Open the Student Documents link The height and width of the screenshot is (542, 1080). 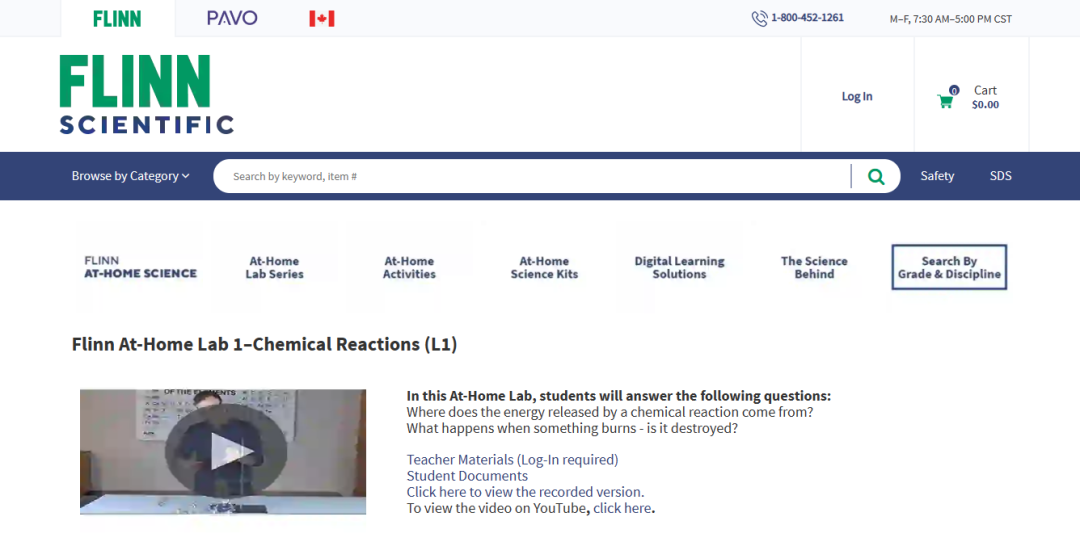(467, 476)
